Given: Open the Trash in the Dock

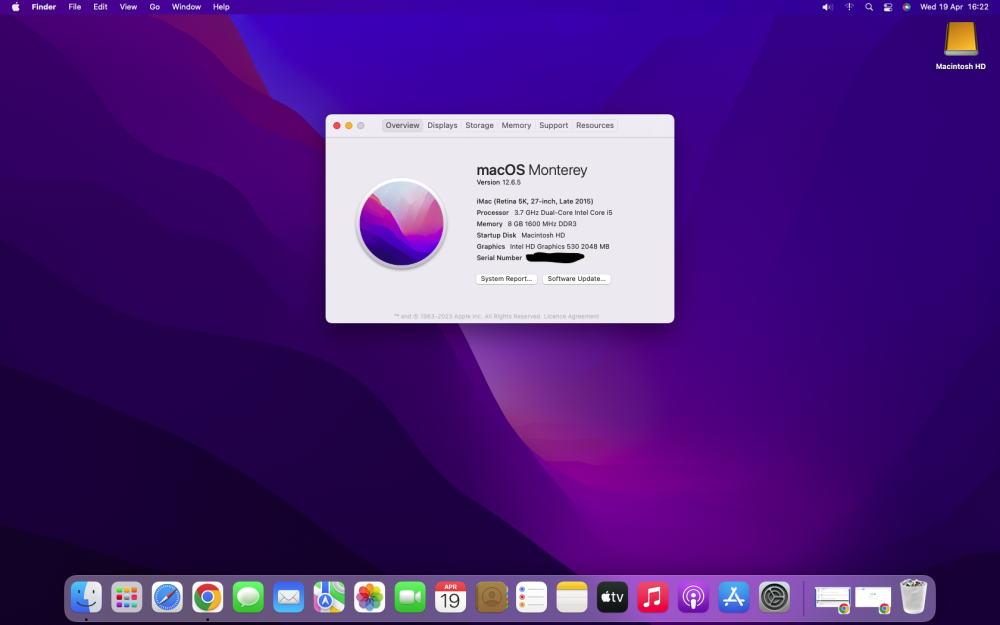Looking at the screenshot, I should coord(913,596).
